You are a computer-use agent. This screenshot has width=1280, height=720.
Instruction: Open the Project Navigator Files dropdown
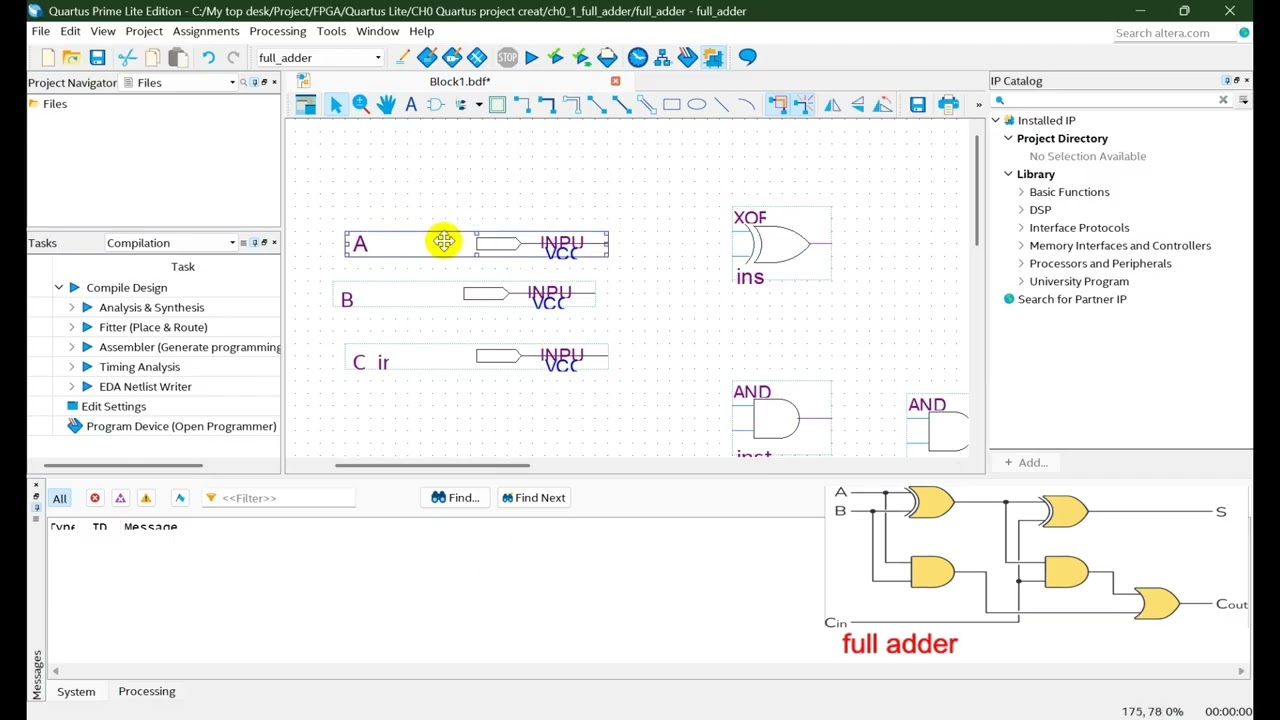(180, 83)
